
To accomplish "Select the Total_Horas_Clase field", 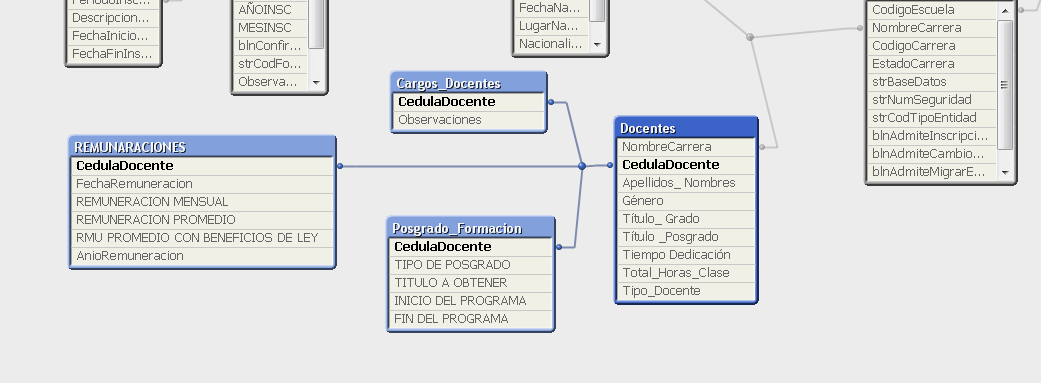I will 686,272.
